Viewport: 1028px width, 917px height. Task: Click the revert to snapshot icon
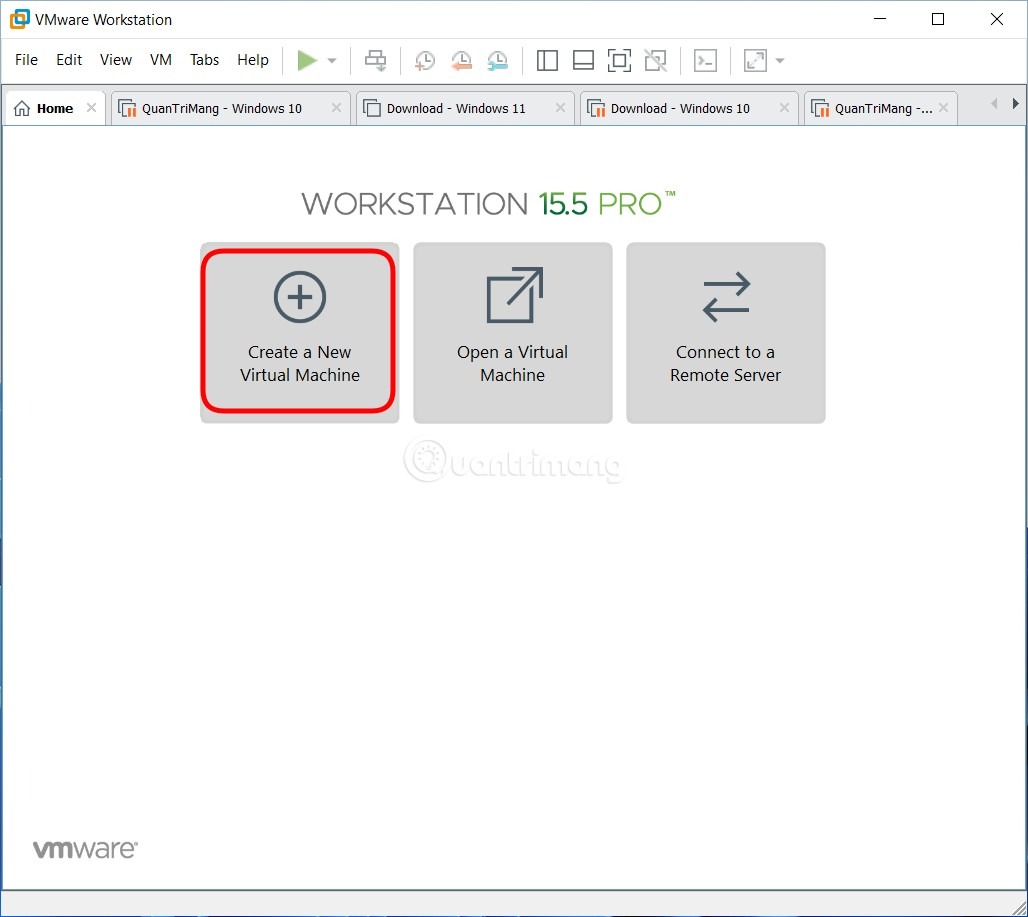(x=462, y=61)
